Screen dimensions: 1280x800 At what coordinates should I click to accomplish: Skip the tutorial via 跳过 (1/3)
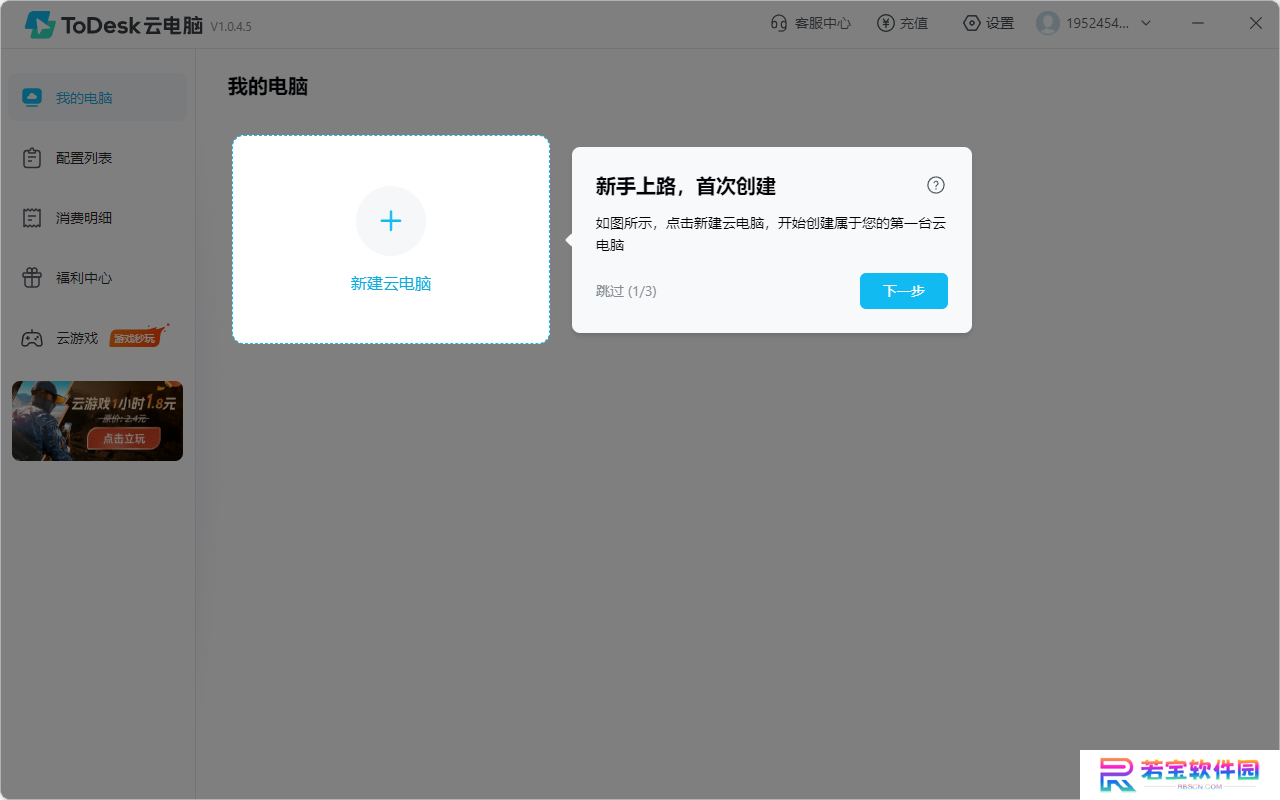pos(626,291)
